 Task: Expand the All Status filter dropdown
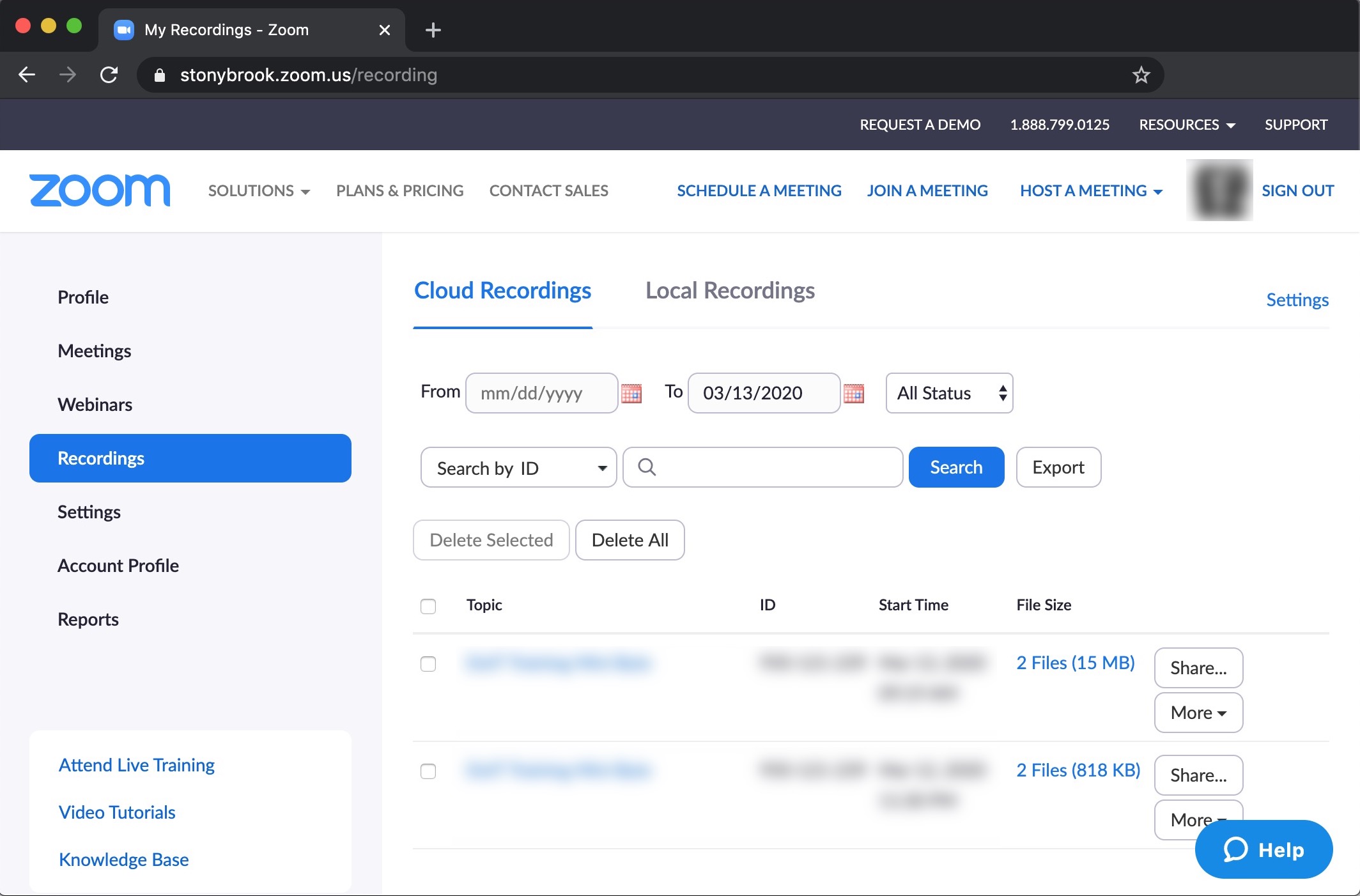point(948,392)
